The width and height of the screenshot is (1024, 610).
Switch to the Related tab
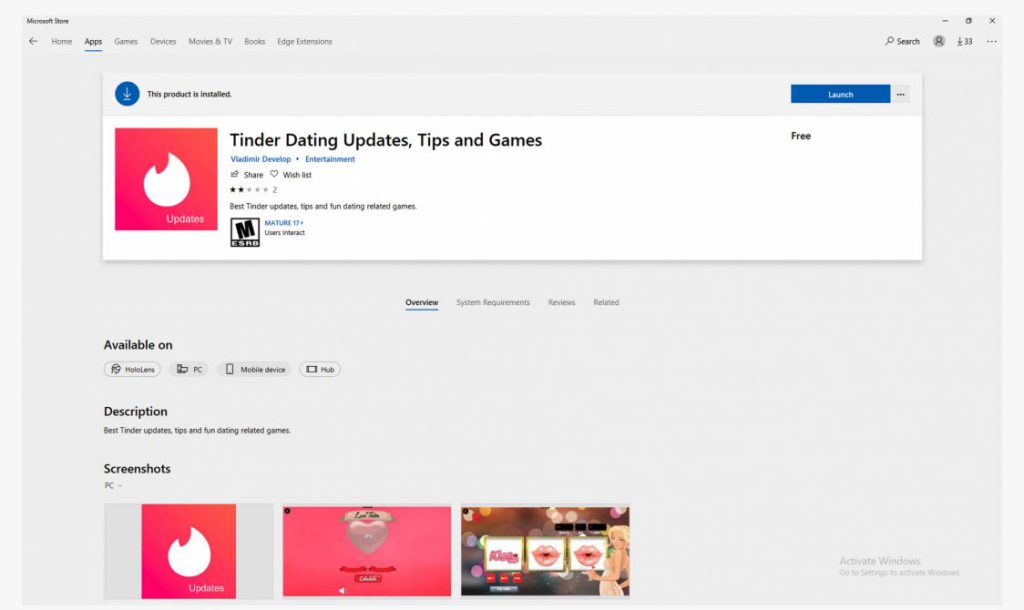click(606, 302)
